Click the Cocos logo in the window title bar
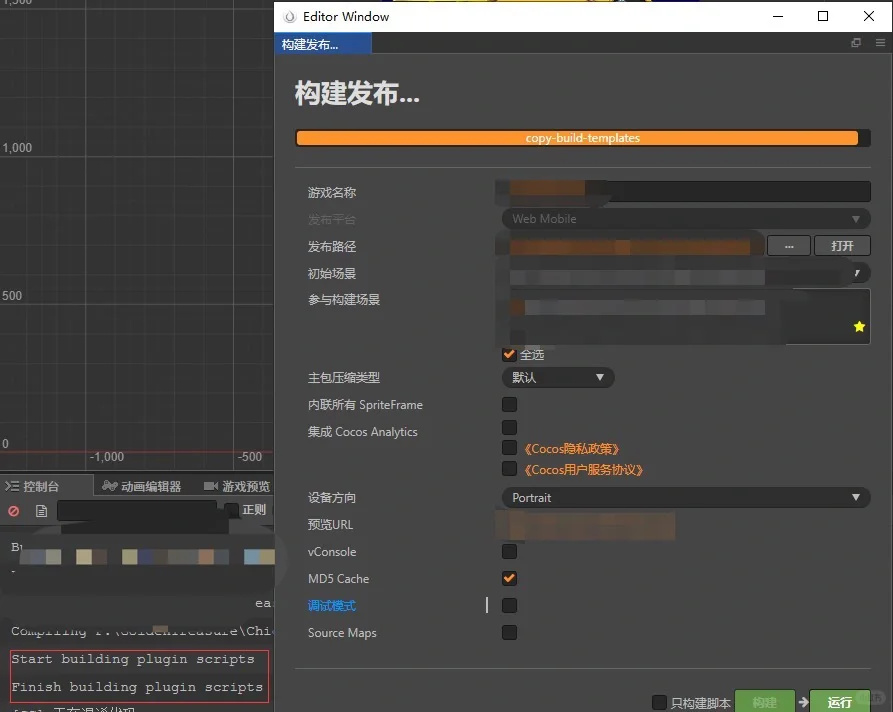 pyautogui.click(x=290, y=17)
